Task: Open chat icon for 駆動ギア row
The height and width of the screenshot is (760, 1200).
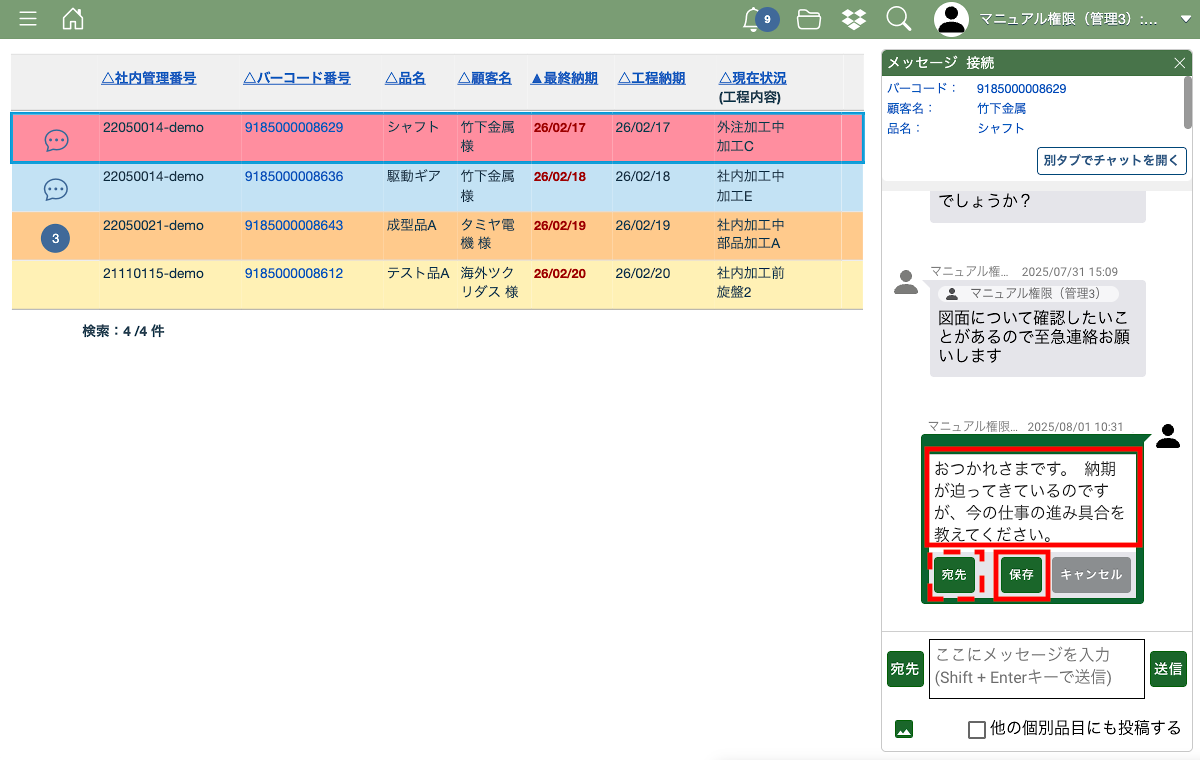Action: point(56,189)
